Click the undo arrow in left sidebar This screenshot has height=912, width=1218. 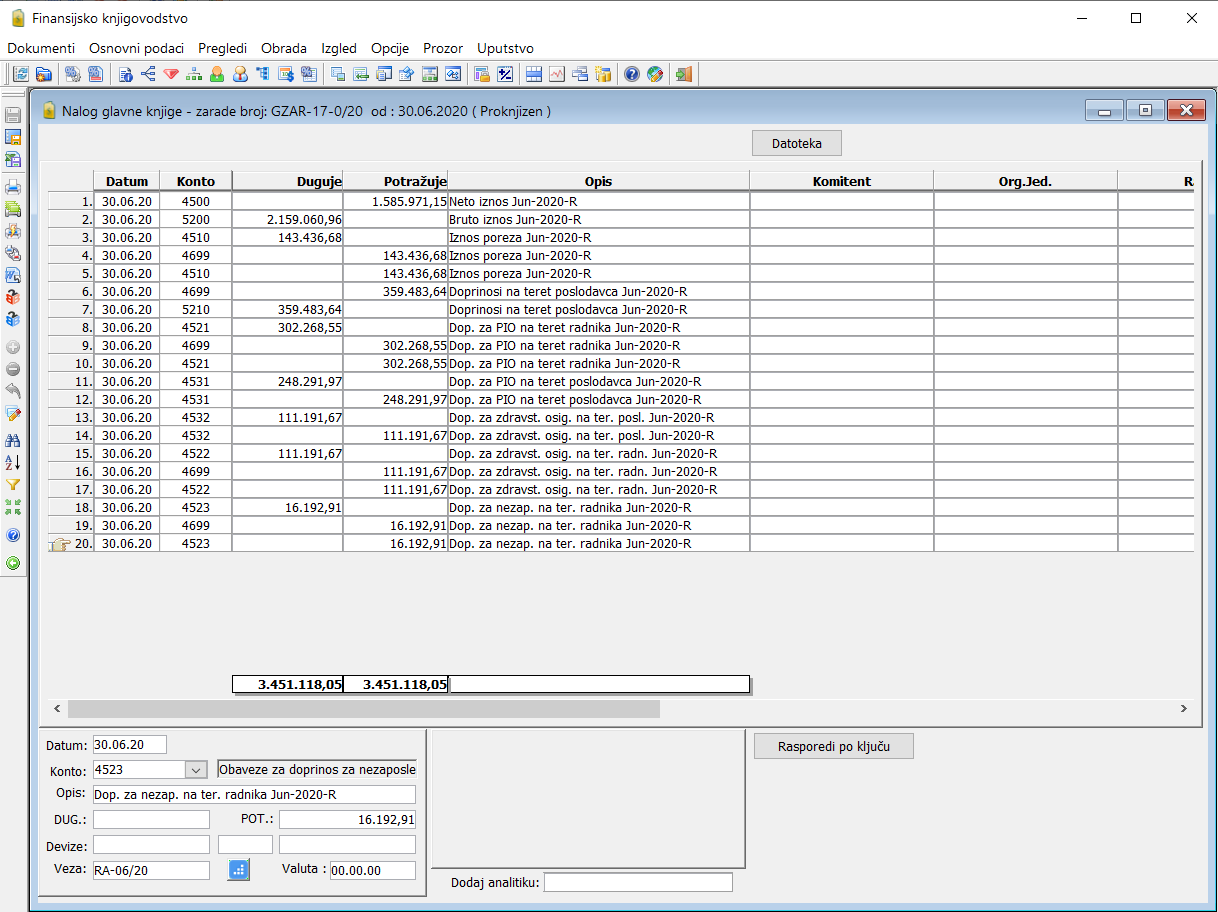point(13,391)
